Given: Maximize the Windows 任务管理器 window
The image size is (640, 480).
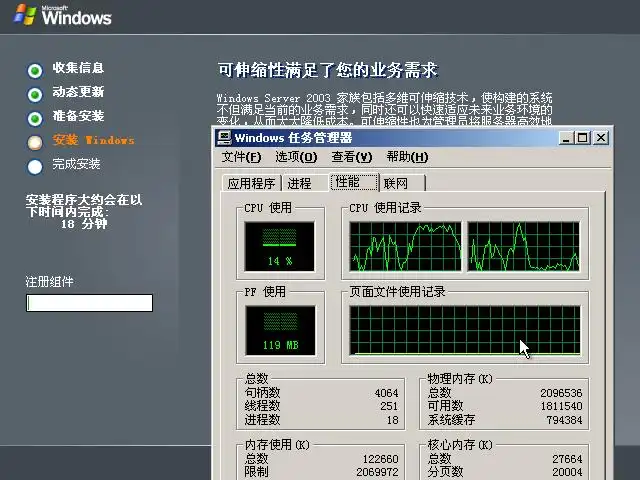Looking at the screenshot, I should (582, 138).
